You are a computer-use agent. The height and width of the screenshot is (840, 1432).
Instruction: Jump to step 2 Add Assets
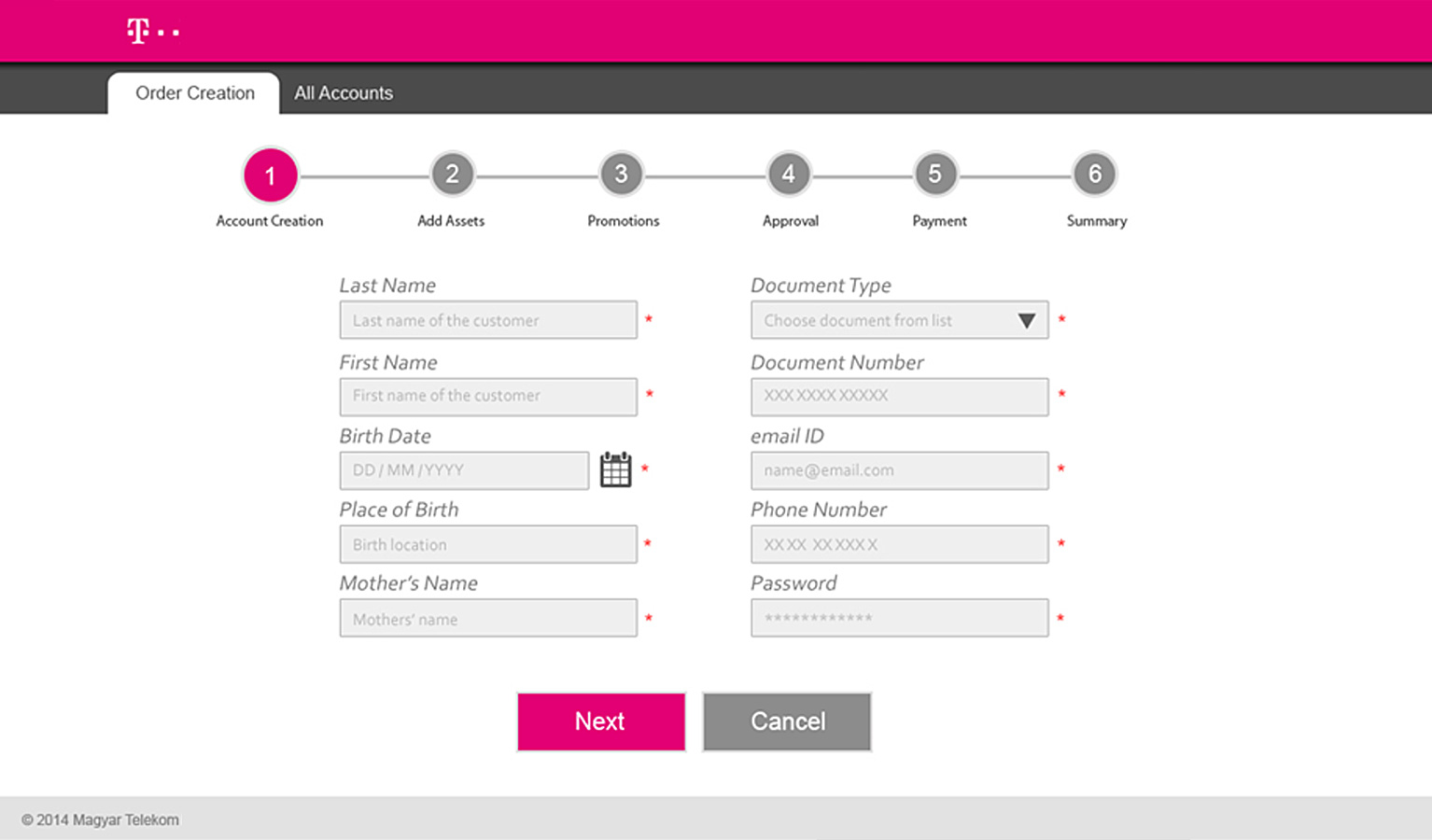tap(452, 175)
